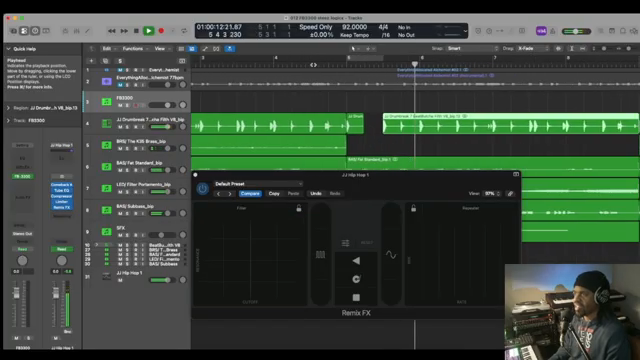Screen dimensions: 640x360
Task: Open the View menu in Tracks area
Action: click(161, 49)
